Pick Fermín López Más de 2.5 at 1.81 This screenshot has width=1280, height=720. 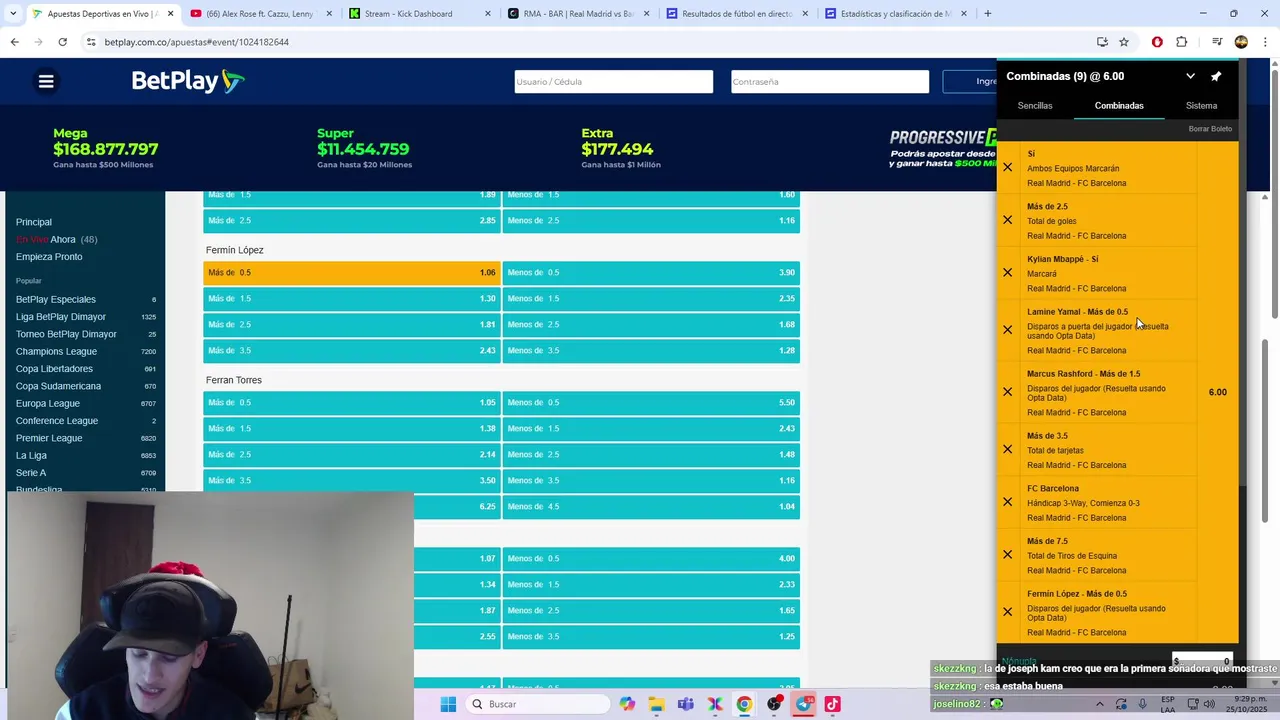(x=352, y=325)
